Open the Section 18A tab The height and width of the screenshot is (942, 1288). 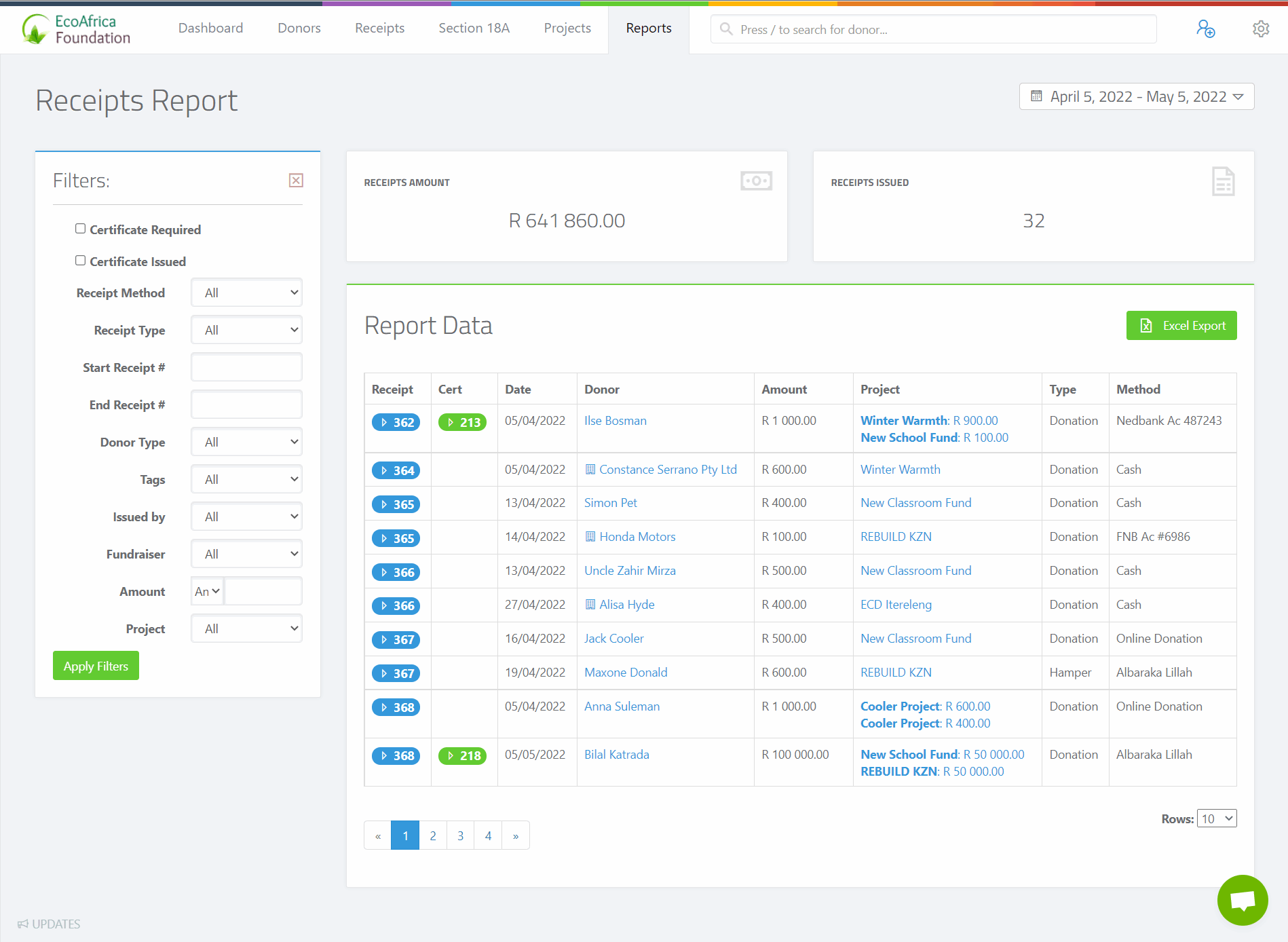pyautogui.click(x=474, y=28)
